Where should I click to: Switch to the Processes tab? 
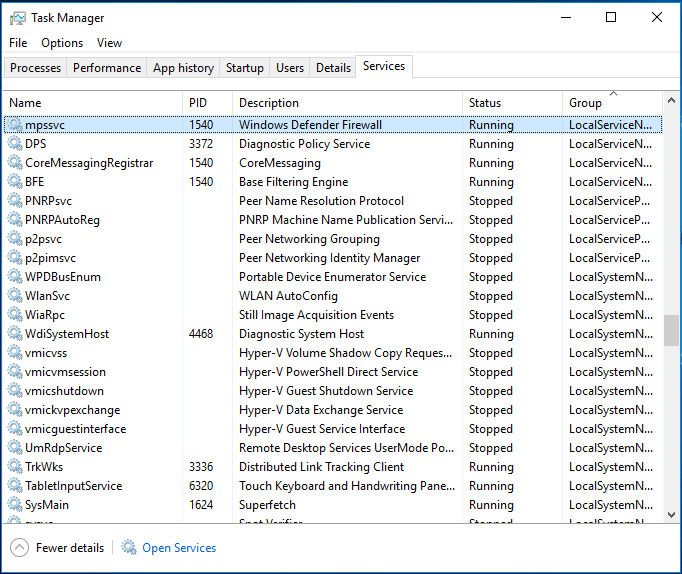click(35, 68)
